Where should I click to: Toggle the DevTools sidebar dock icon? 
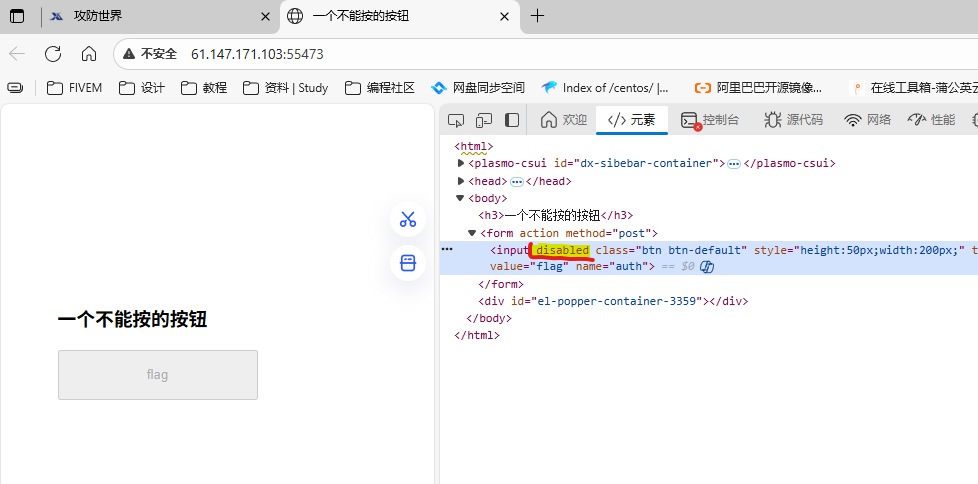point(512,120)
